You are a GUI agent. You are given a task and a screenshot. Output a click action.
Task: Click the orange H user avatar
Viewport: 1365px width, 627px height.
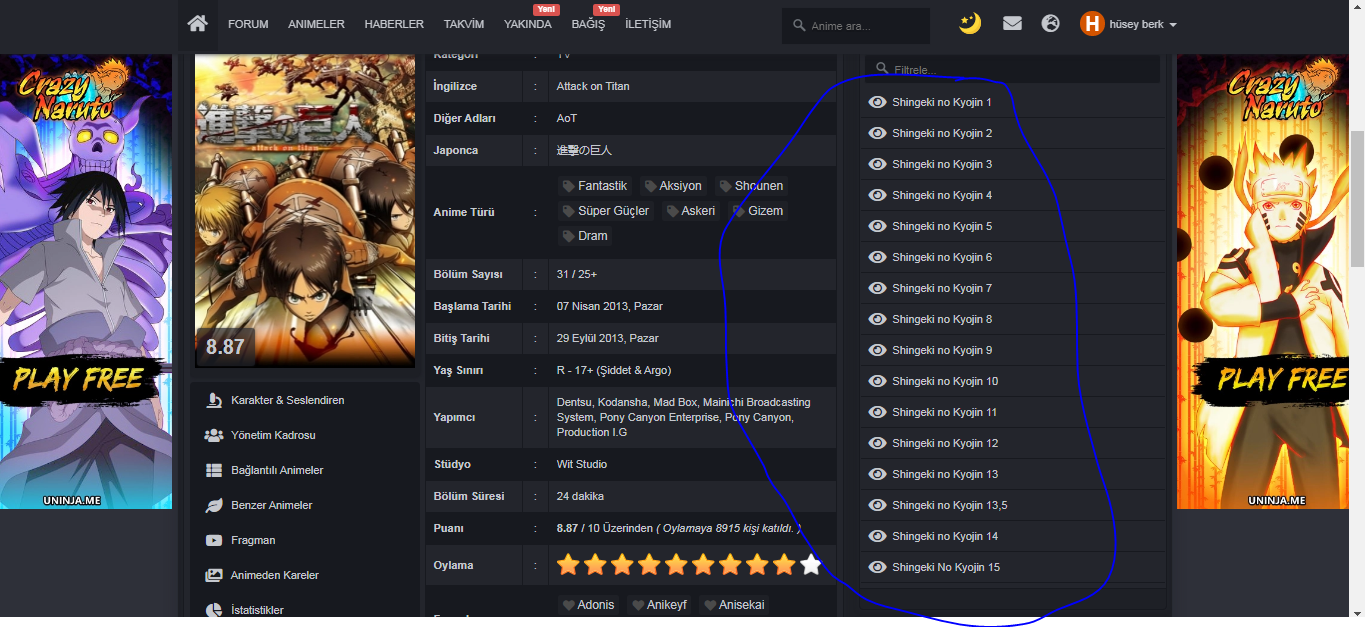coord(1092,24)
